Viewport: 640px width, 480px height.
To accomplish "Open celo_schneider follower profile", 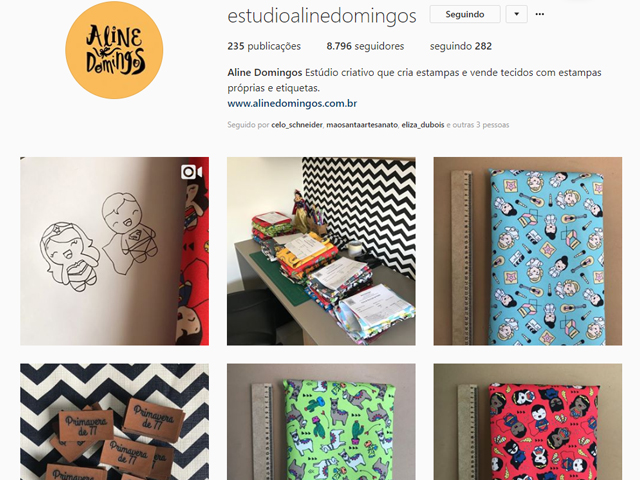I will (297, 125).
